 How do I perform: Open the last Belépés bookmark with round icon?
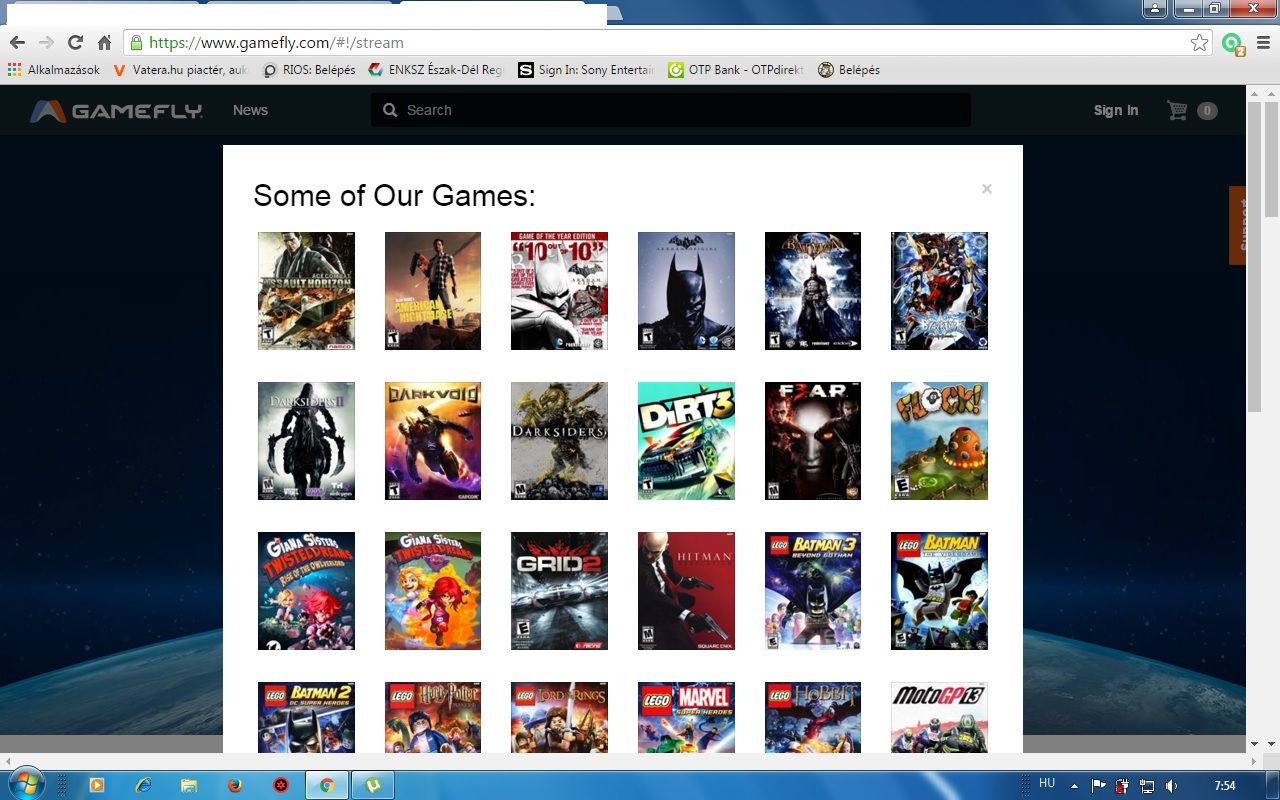[849, 70]
